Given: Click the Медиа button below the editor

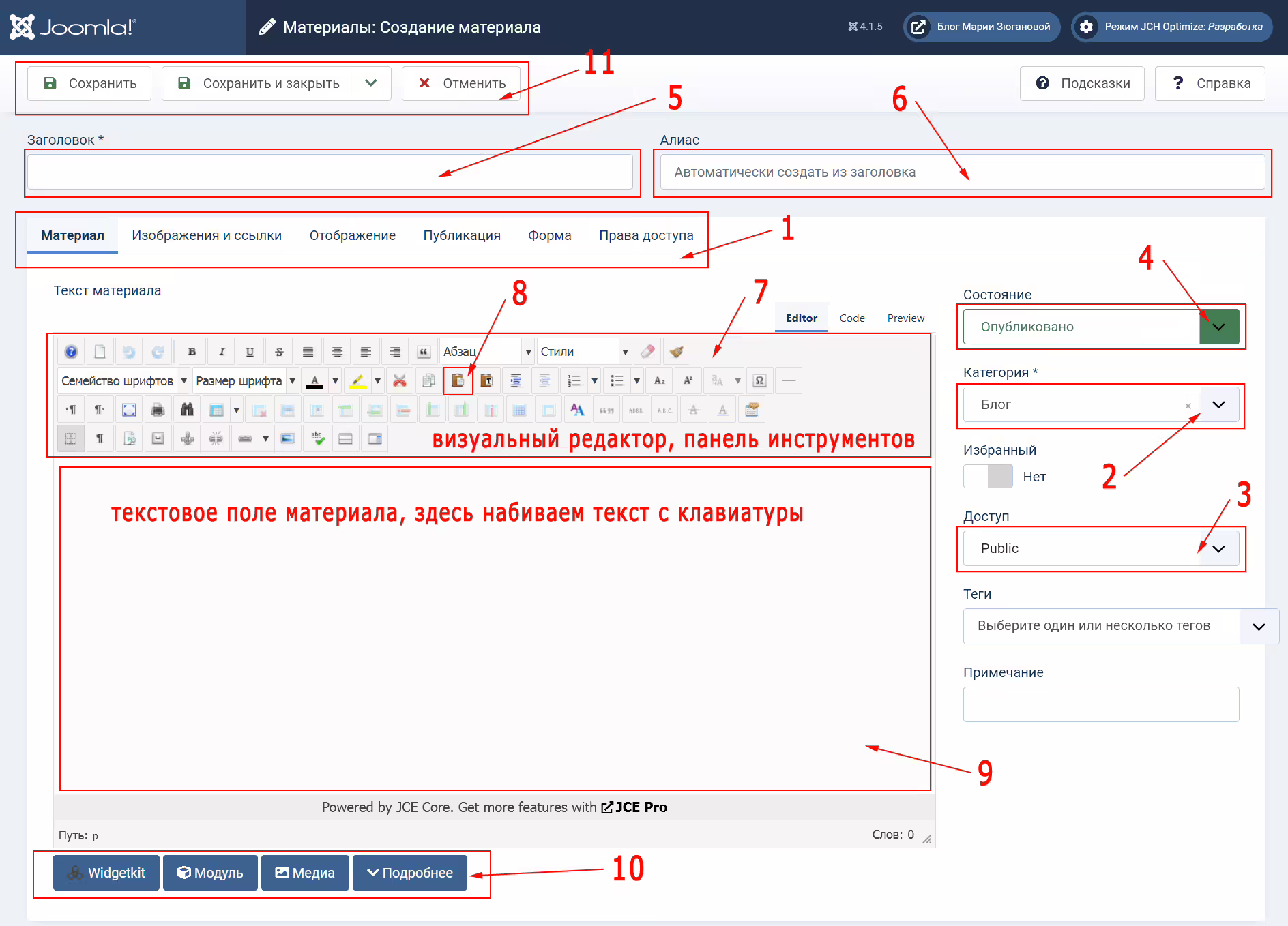Looking at the screenshot, I should (305, 873).
